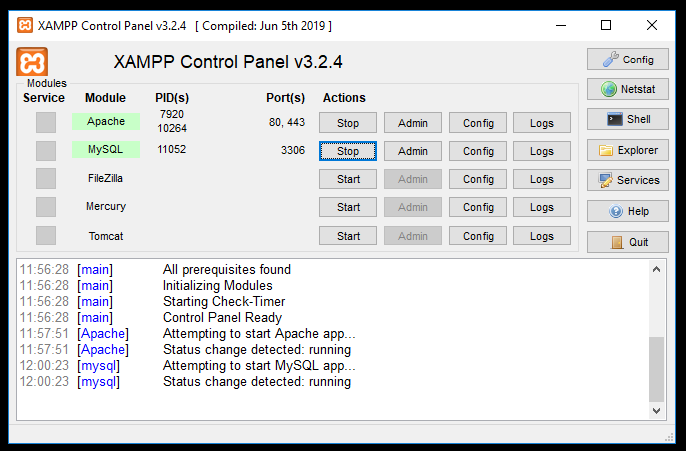Minimize the XAMPP Control Panel window
Image resolution: width=686 pixels, height=451 pixels.
tap(561, 25)
